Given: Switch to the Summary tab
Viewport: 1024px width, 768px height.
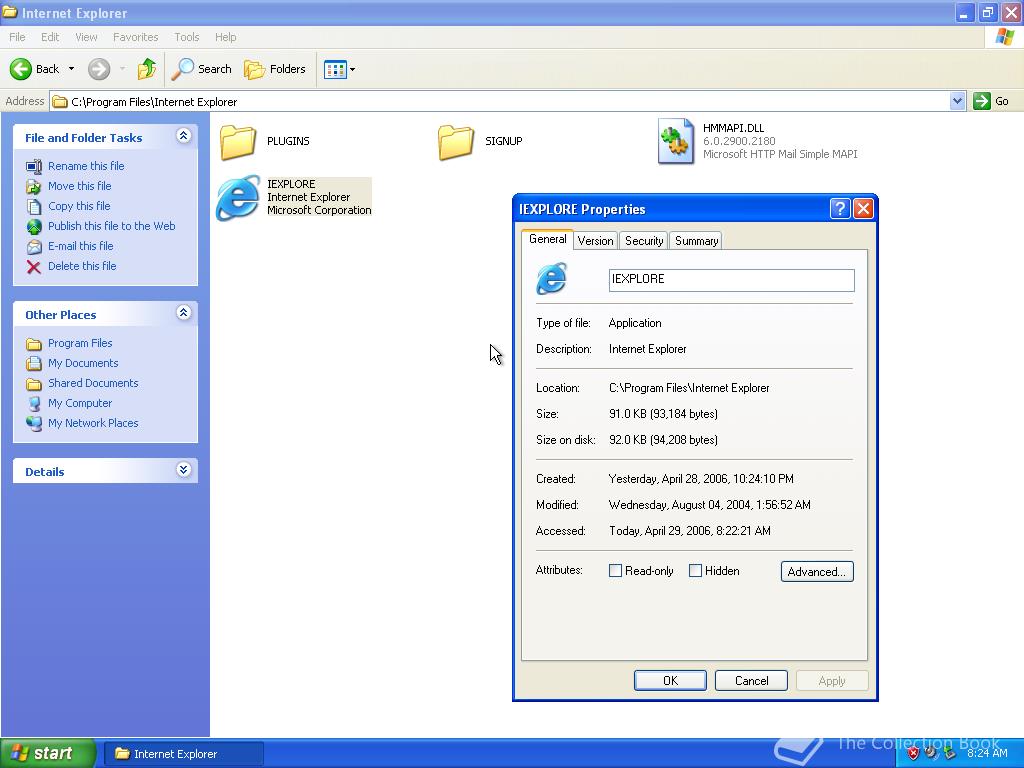Looking at the screenshot, I should (696, 241).
